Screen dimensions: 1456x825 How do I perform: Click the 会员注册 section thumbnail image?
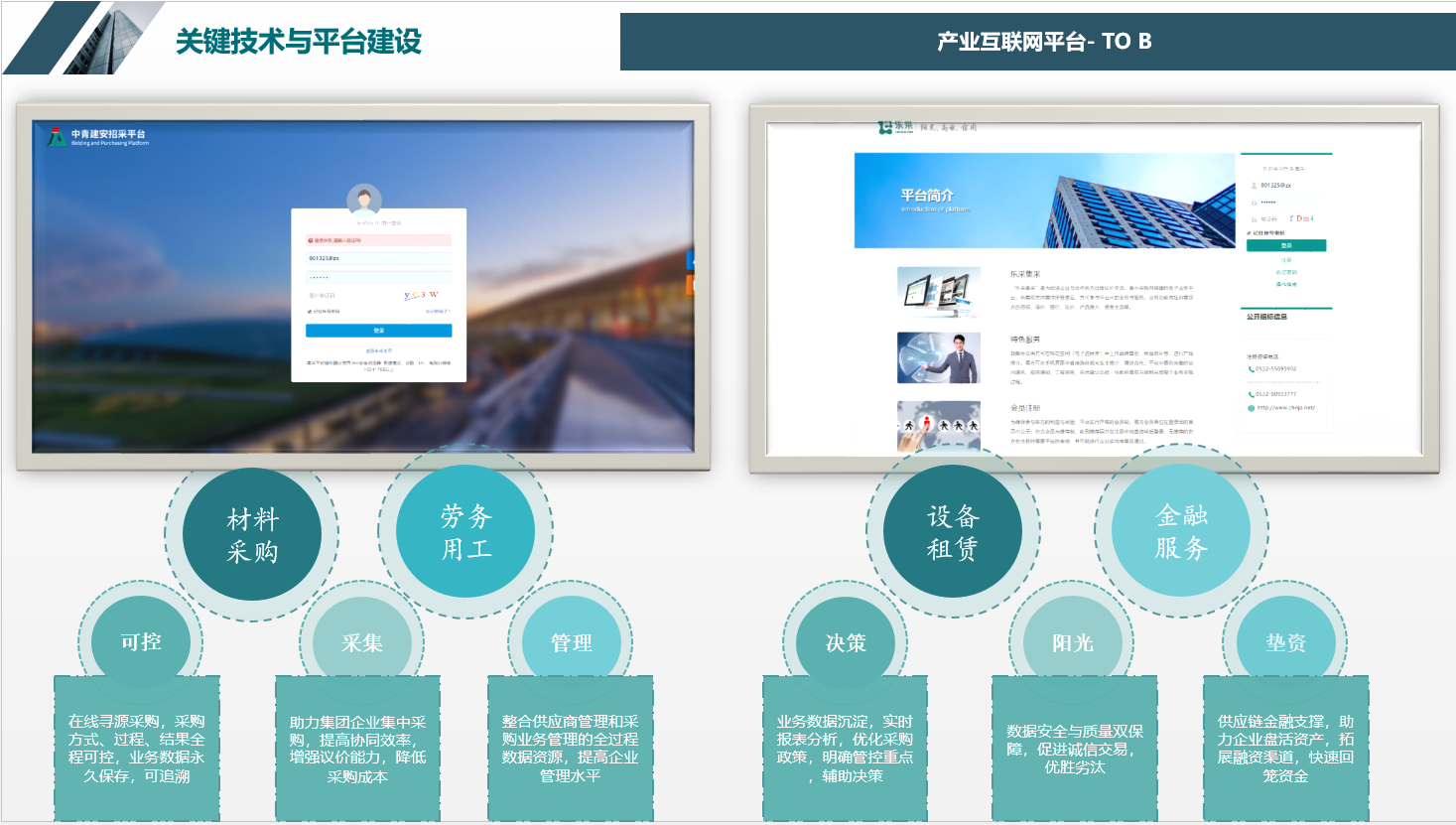(938, 425)
